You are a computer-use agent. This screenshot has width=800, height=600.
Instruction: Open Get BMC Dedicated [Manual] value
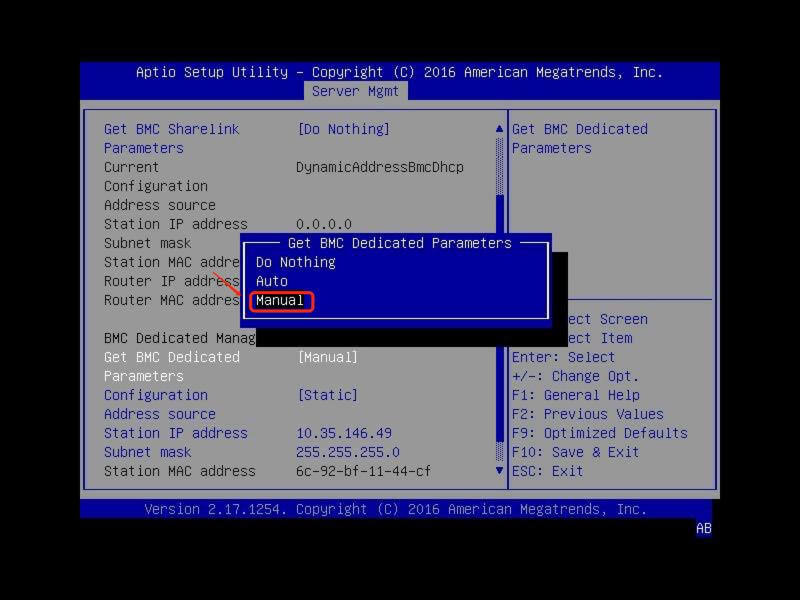pyautogui.click(x=327, y=357)
